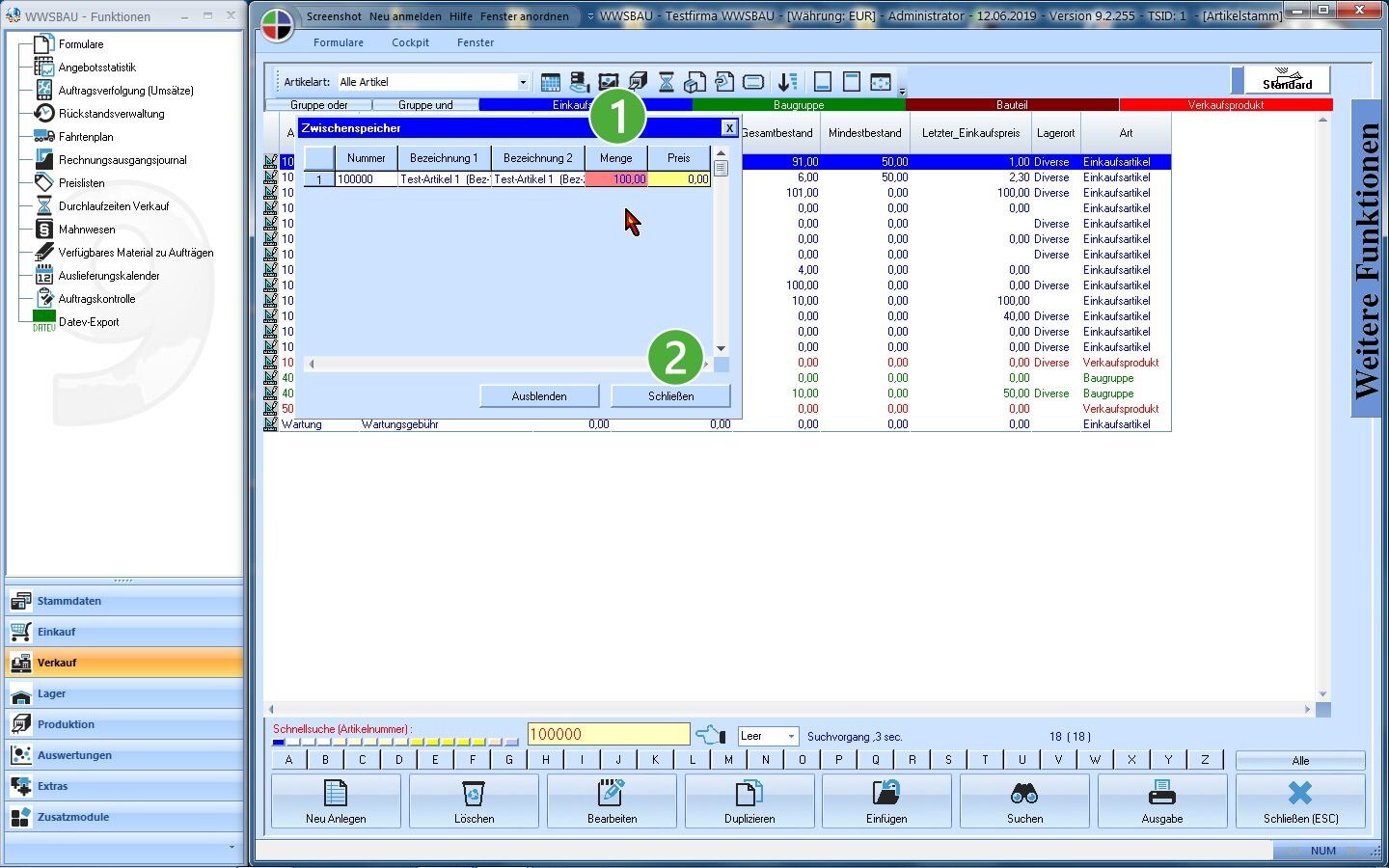
Task: Open the title bar quick menu arrow
Action: pos(590,16)
